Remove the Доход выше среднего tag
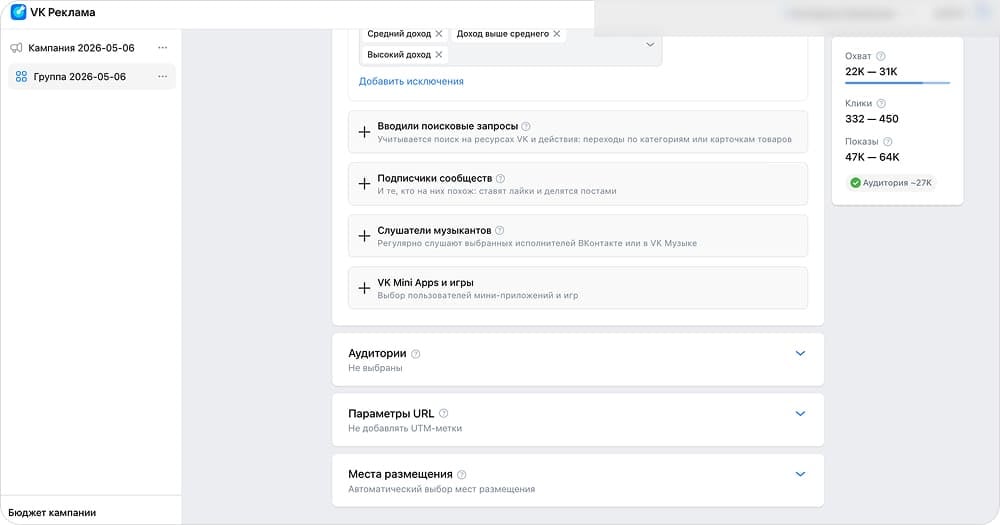Viewport: 1000px width, 525px height. [x=557, y=34]
